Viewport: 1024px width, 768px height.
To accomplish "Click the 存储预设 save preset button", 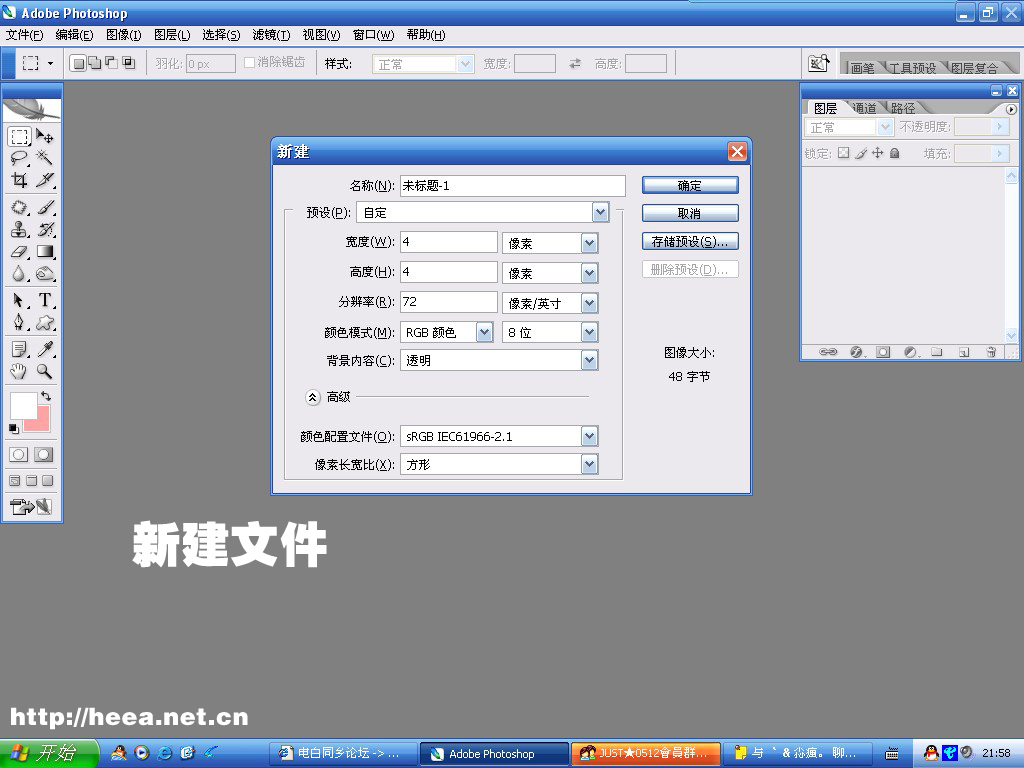I will (x=690, y=241).
